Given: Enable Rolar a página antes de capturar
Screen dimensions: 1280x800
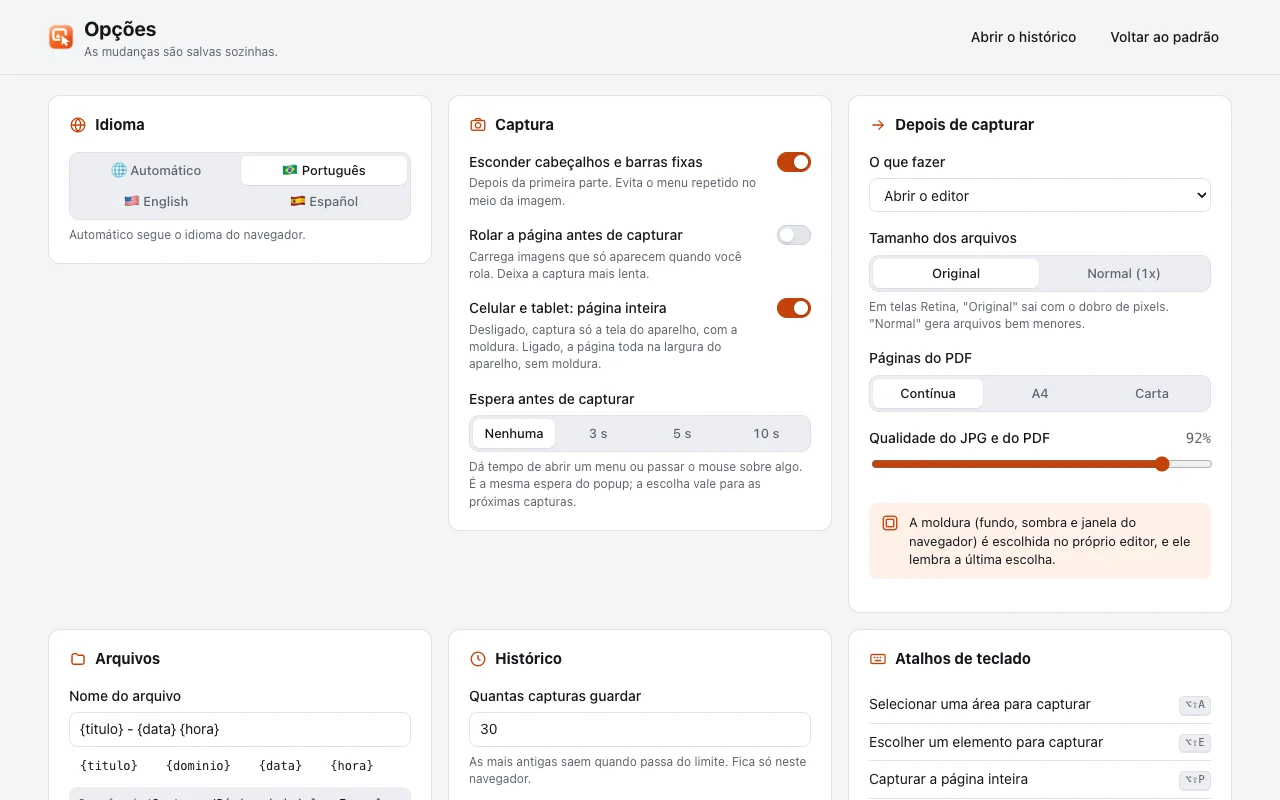Looking at the screenshot, I should (x=794, y=235).
